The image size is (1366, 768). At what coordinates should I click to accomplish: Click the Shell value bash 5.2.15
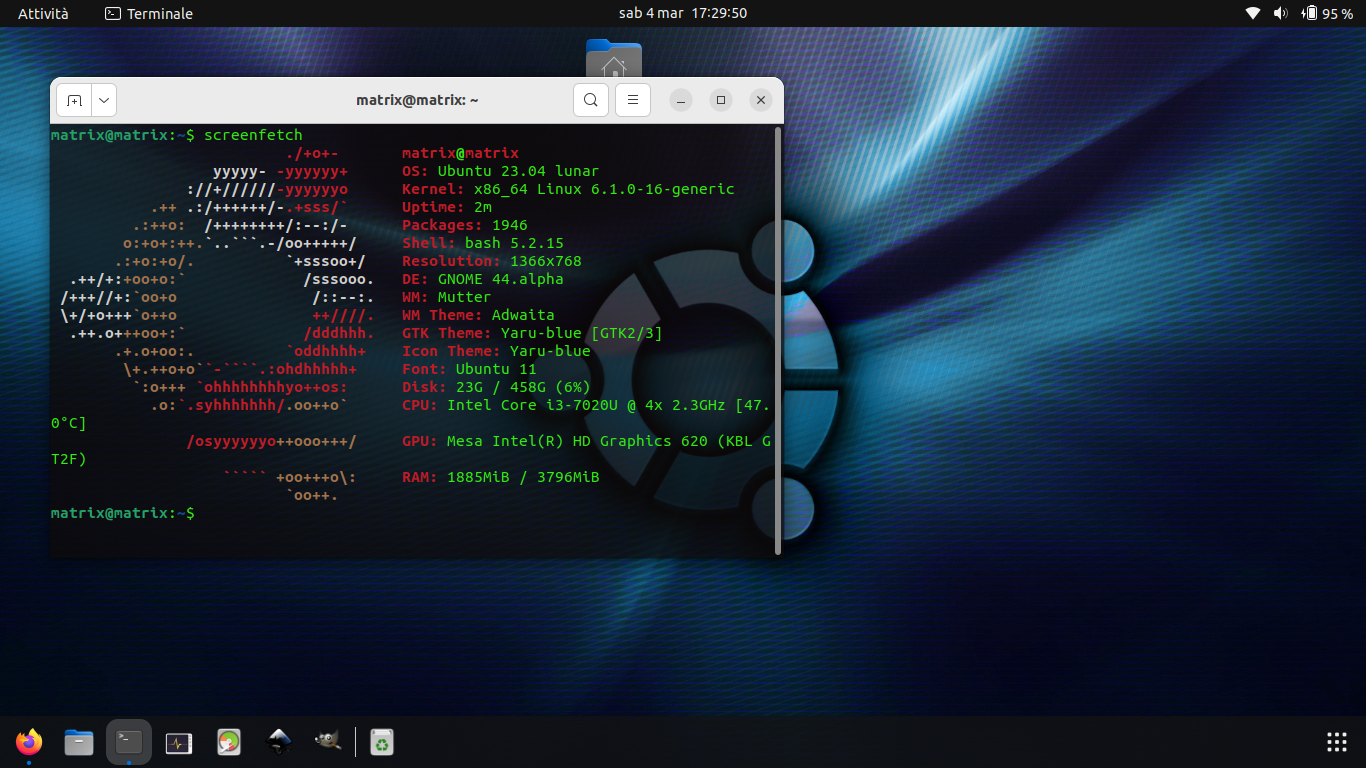coord(514,243)
